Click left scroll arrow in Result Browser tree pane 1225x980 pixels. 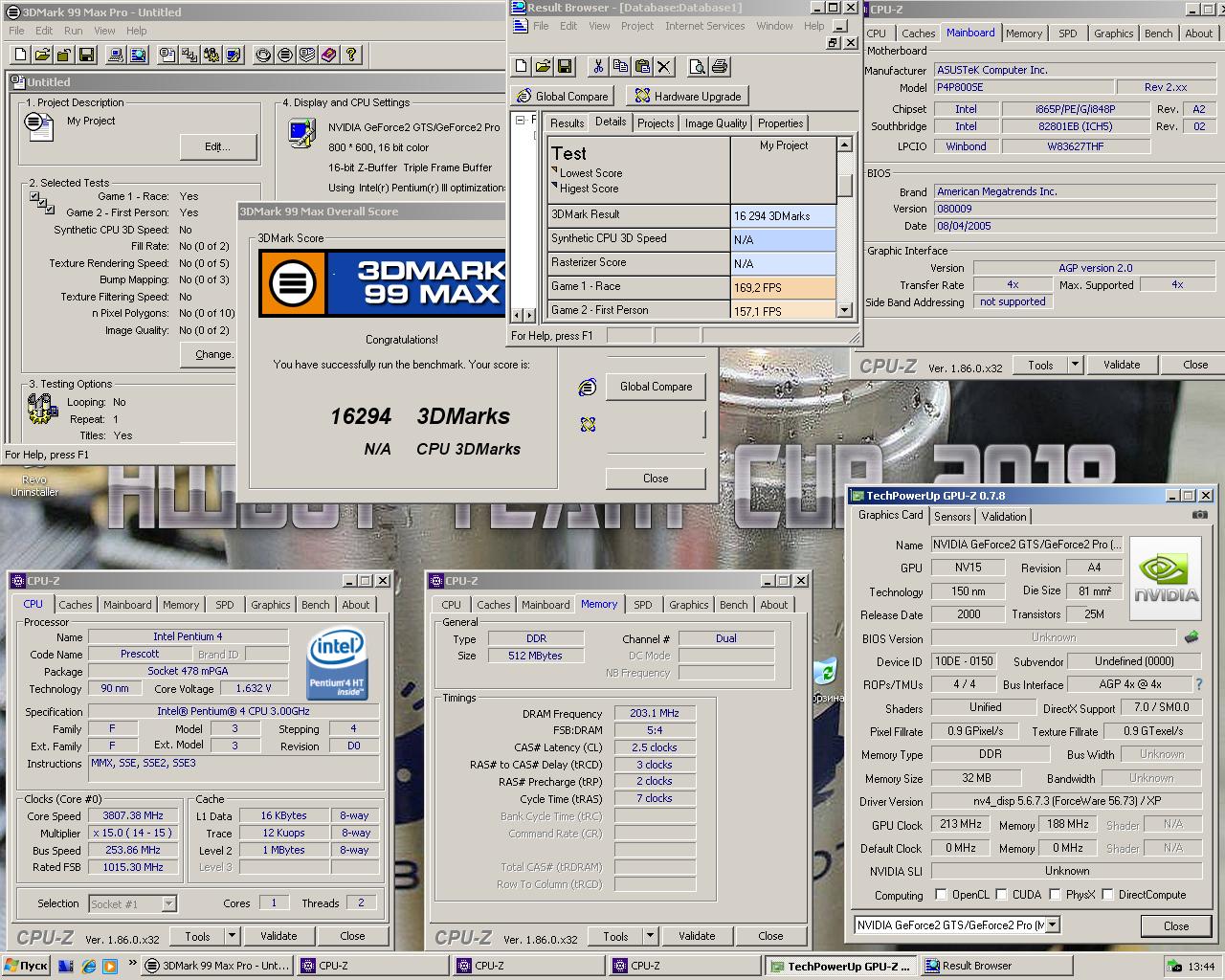click(x=518, y=315)
